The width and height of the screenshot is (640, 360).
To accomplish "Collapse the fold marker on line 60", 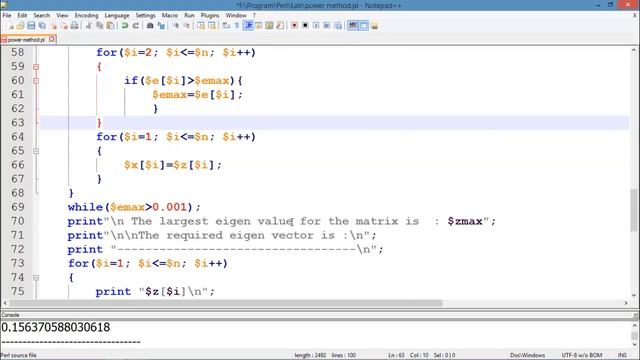I will click(36, 81).
